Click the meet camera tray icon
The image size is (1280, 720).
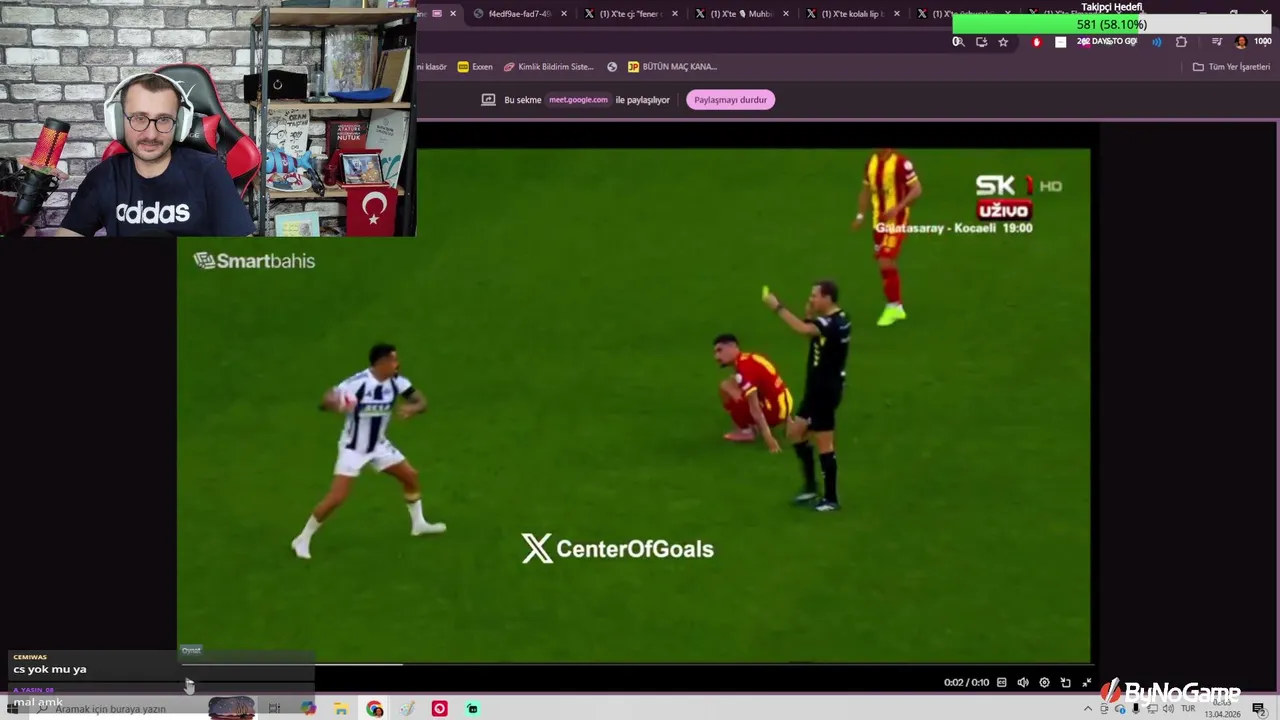(1104, 709)
